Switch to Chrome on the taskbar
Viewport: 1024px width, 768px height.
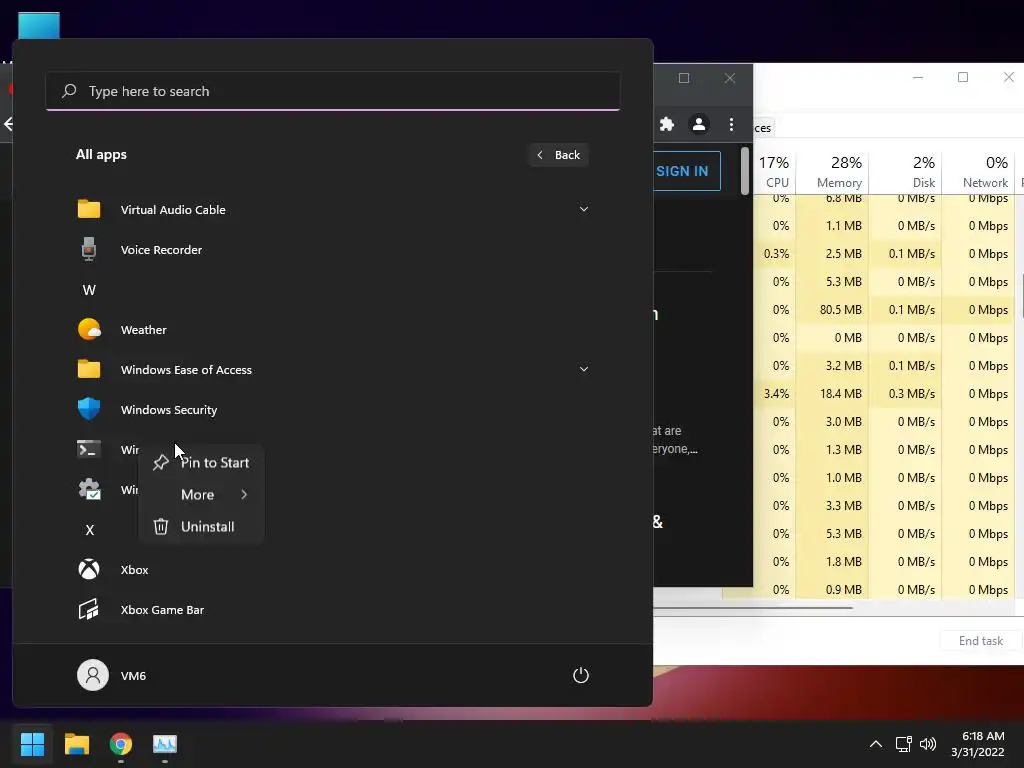[121, 744]
